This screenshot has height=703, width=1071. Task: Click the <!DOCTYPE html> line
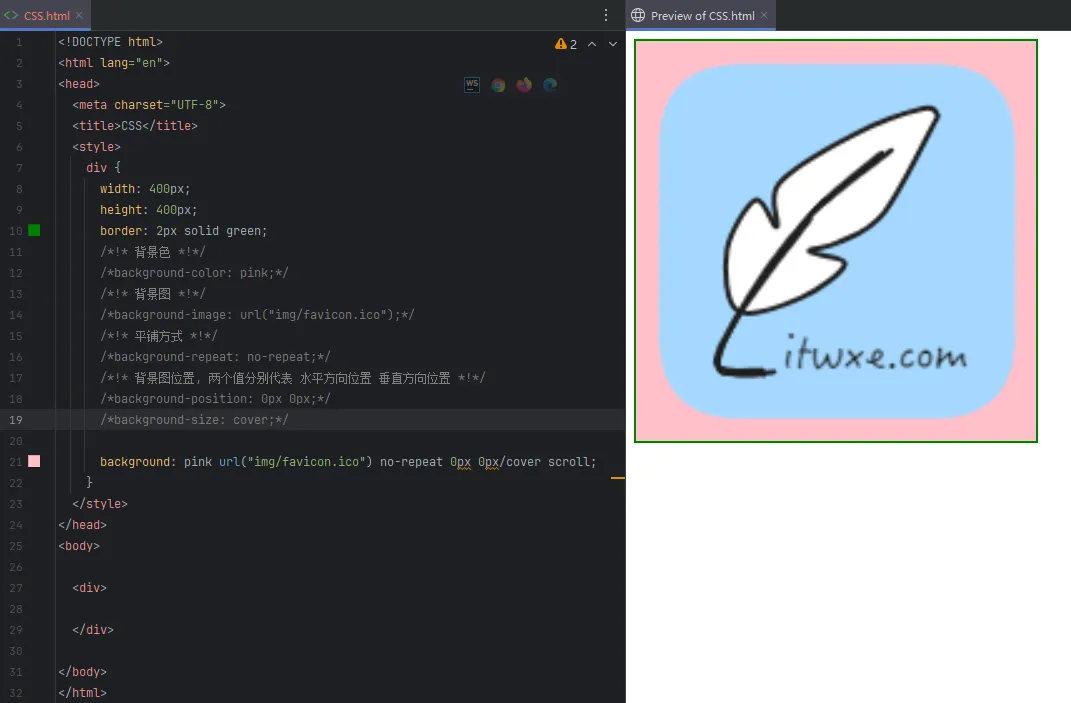click(x=111, y=42)
